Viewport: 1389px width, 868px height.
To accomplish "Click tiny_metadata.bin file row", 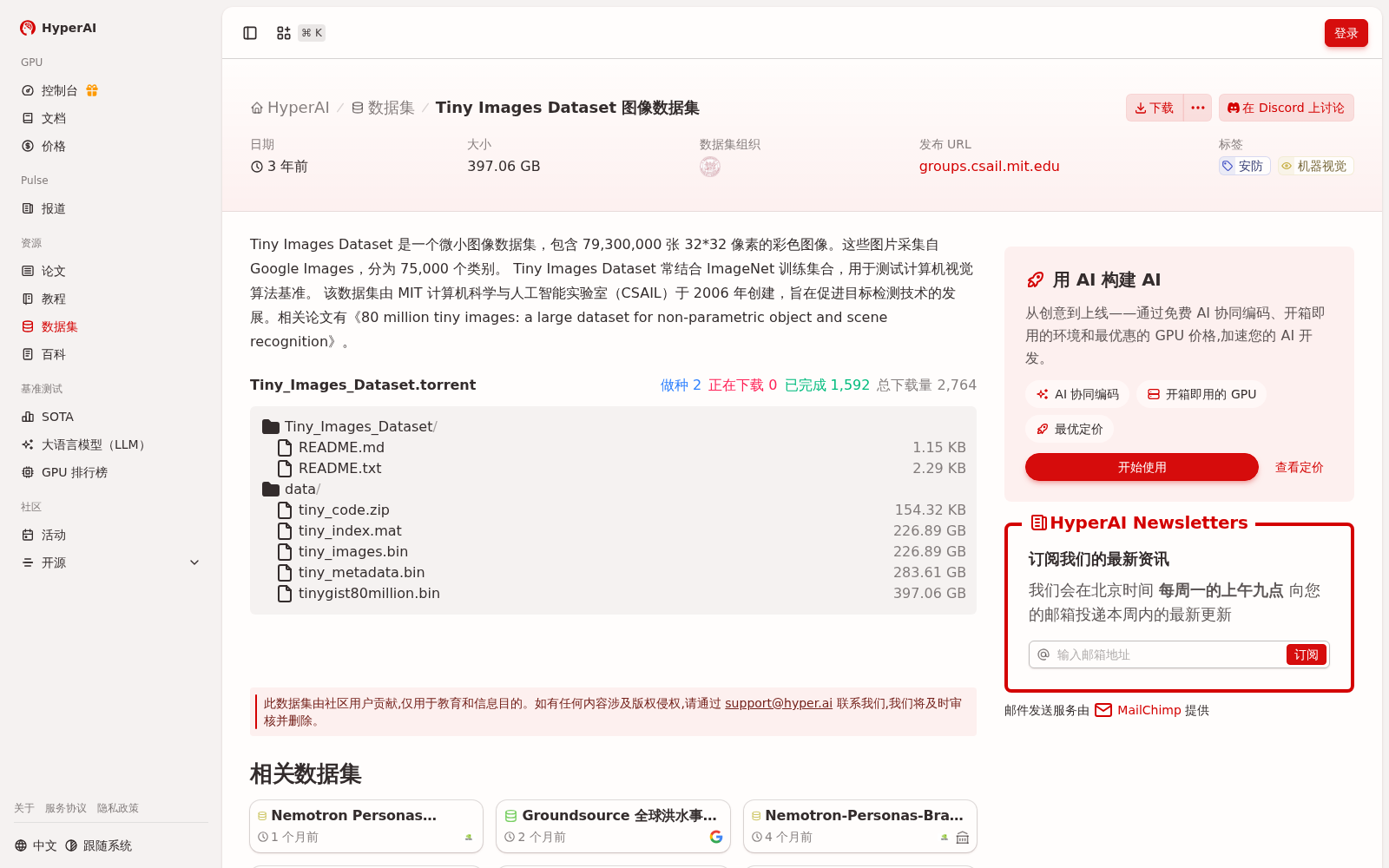I will [613, 572].
